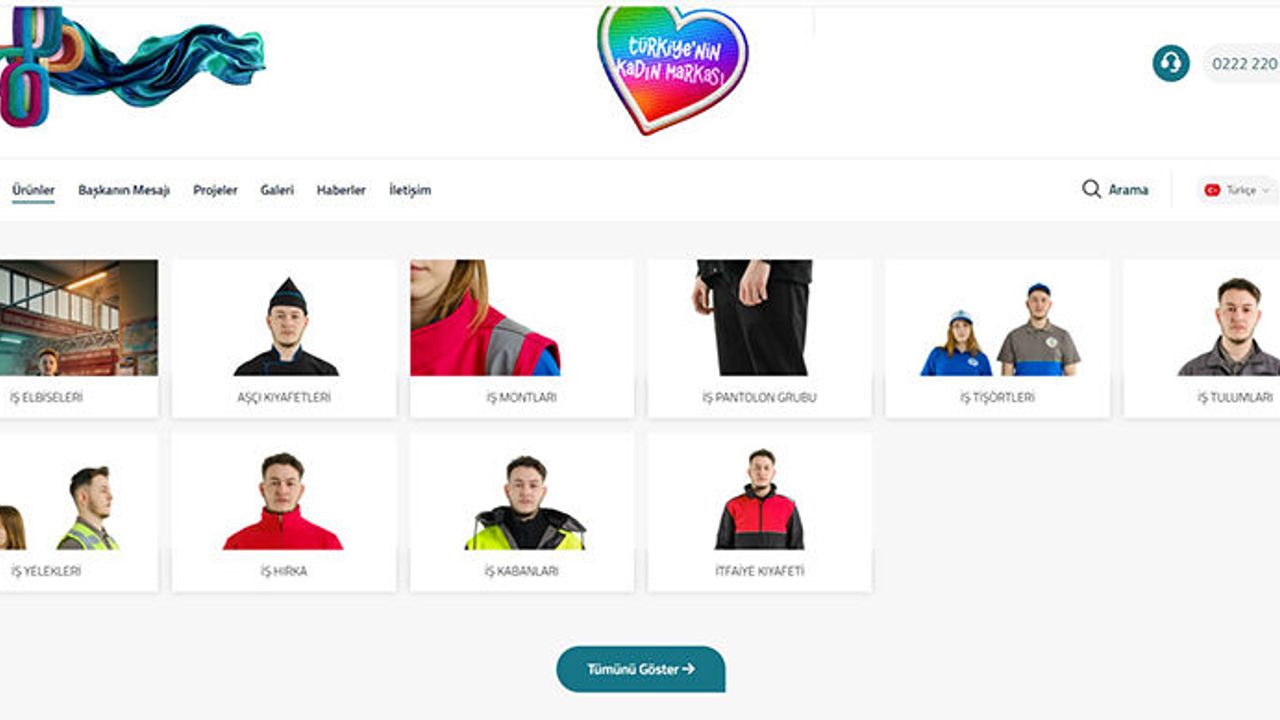1280x720 pixels.
Task: Open the İş Tişörtleri category
Action: [997, 338]
